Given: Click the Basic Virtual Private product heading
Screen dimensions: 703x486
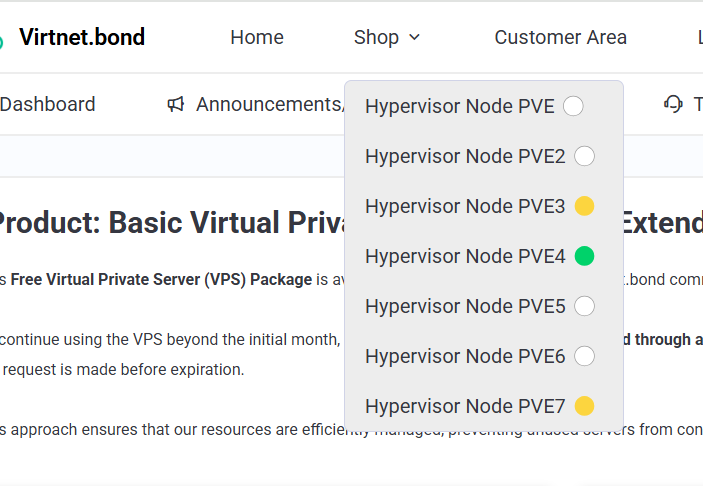Looking at the screenshot, I should (170, 223).
